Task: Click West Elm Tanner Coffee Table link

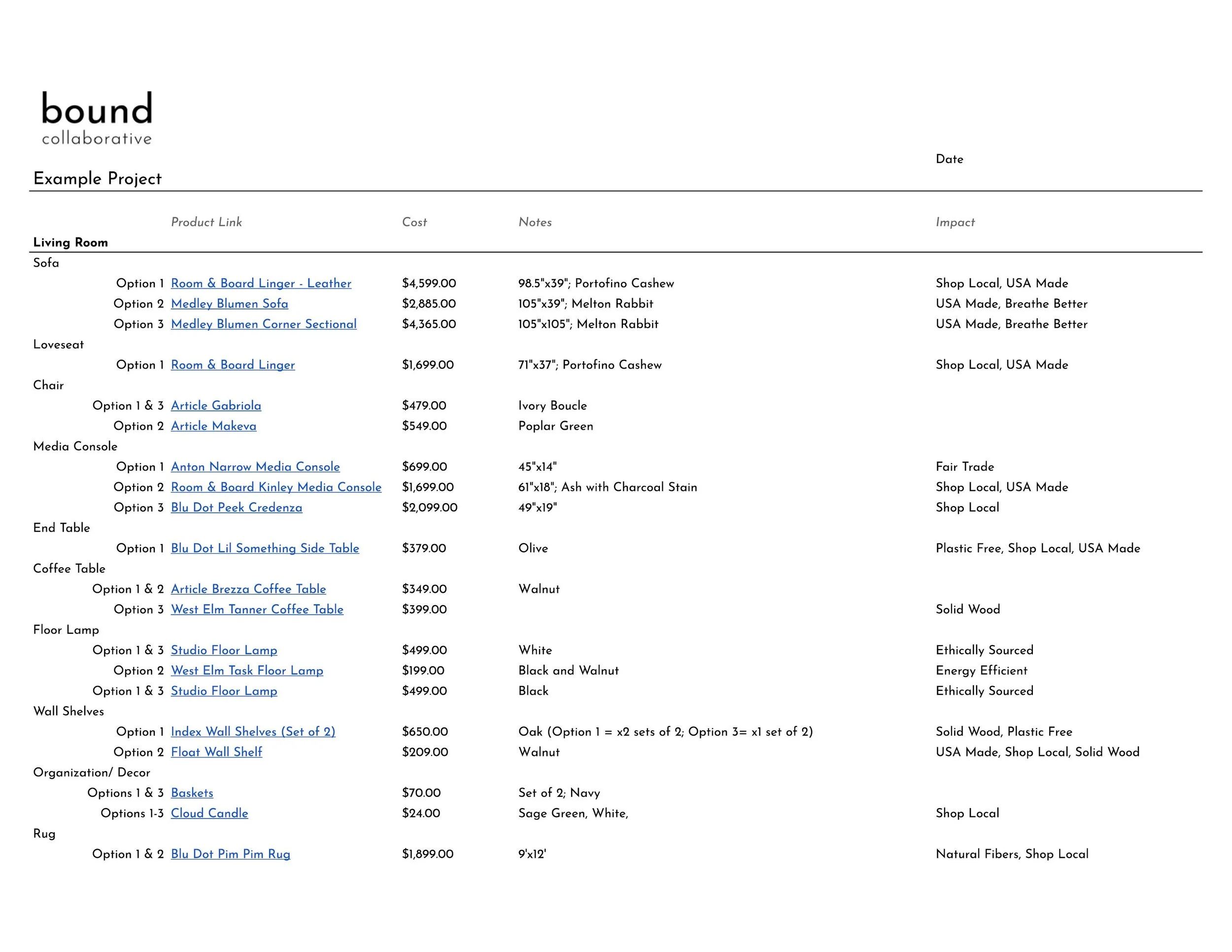Action: [x=257, y=609]
